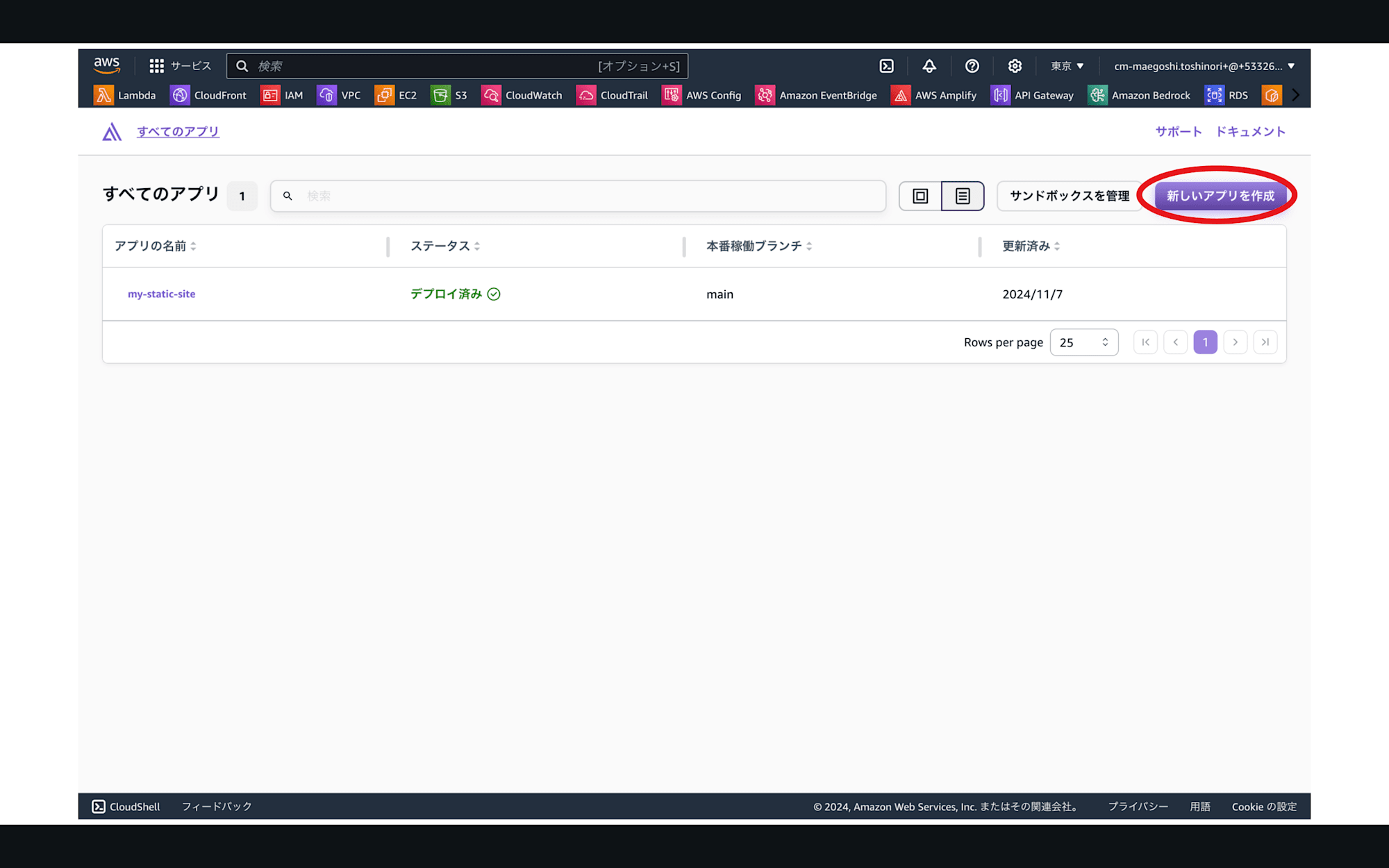1389x868 pixels.
Task: Click サンドボックスを管理 button
Action: click(x=1070, y=196)
